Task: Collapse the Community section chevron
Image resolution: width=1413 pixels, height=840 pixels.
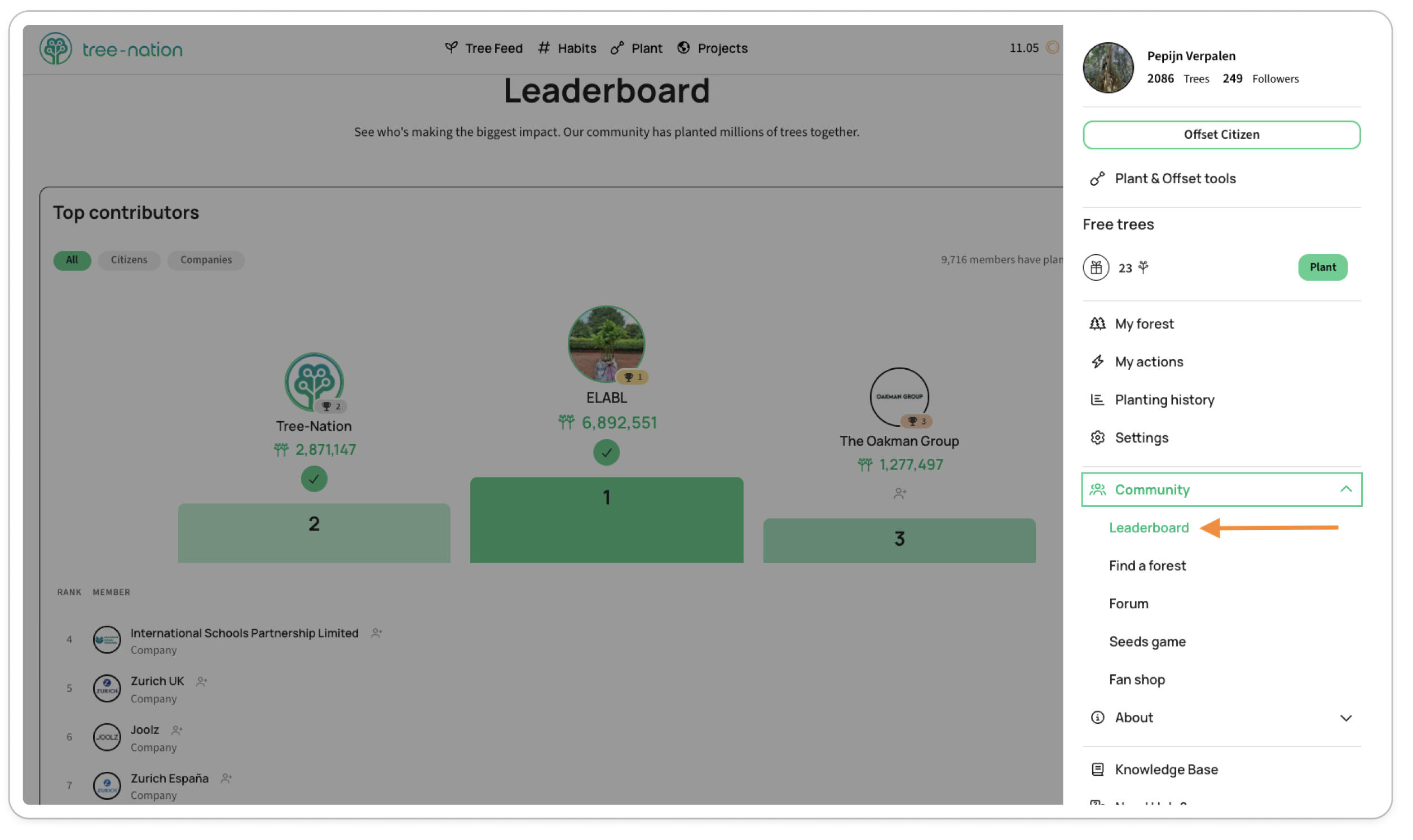Action: coord(1346,489)
